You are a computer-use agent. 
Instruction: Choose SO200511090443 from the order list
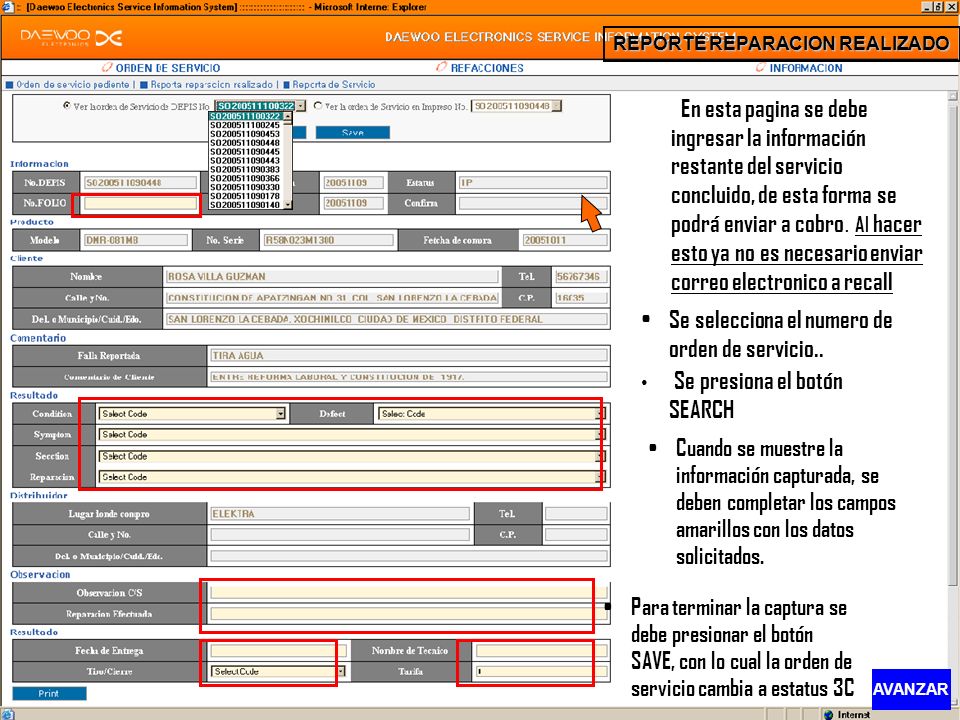tap(245, 160)
